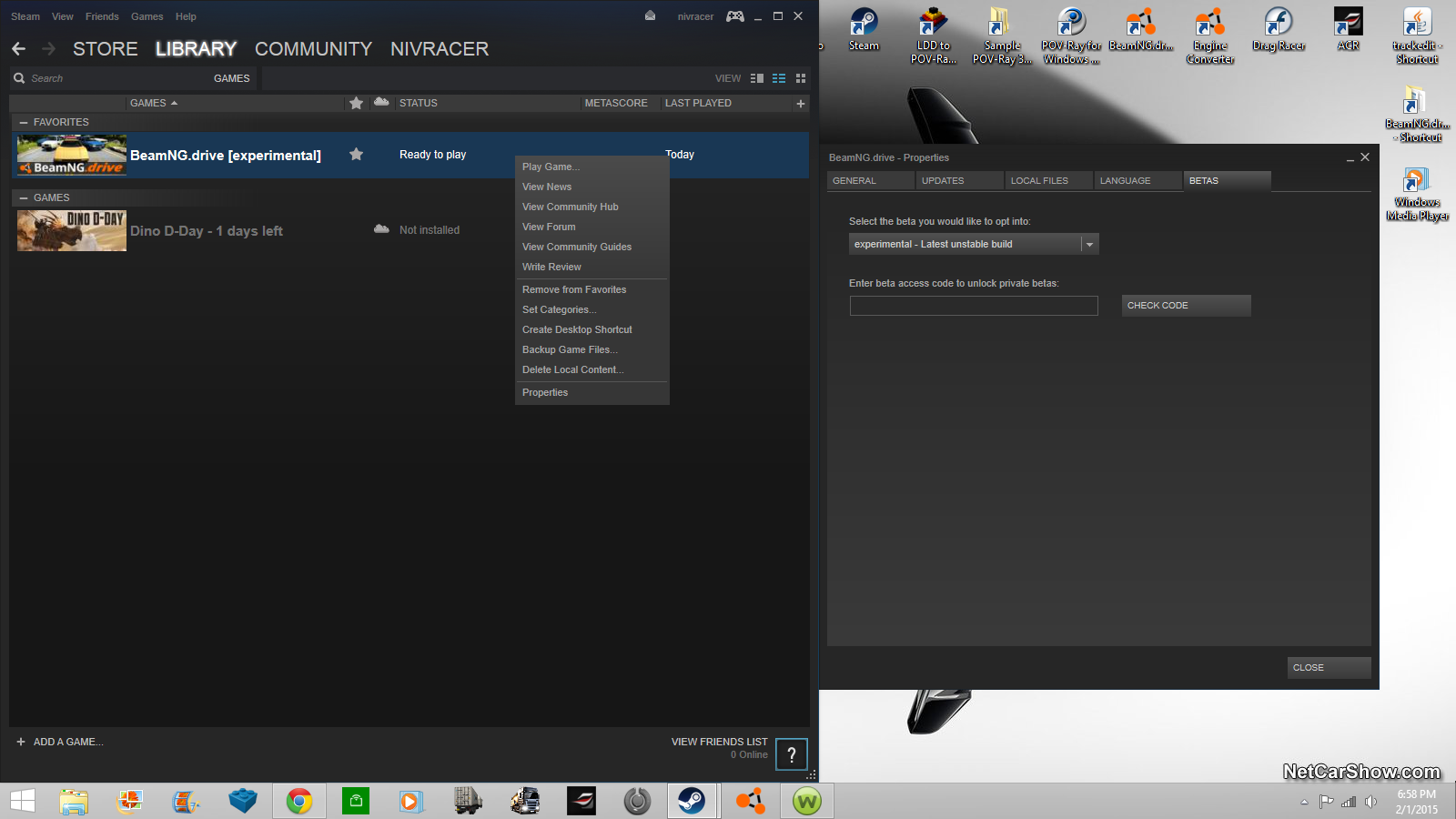Open the View menu

[63, 16]
